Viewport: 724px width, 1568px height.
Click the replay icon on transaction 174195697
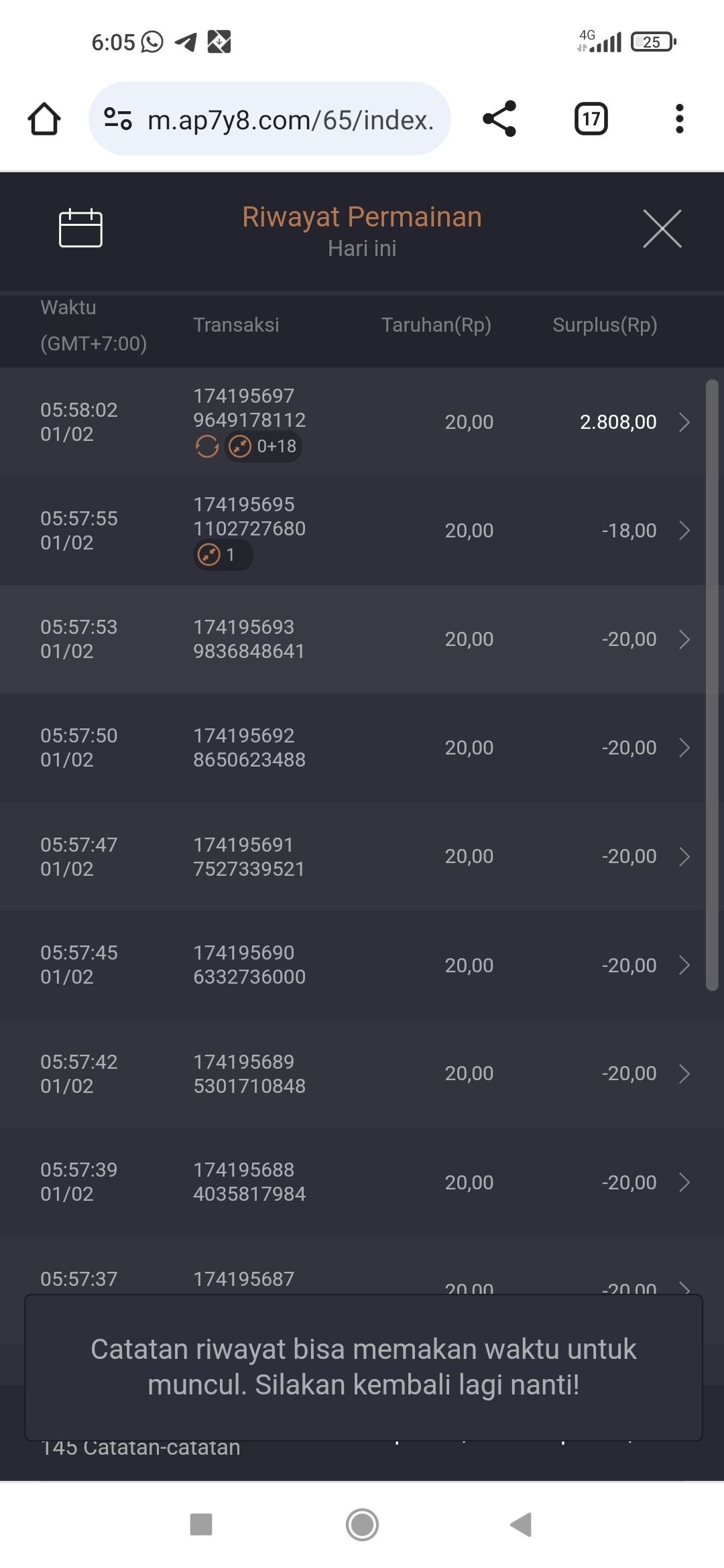pos(207,446)
